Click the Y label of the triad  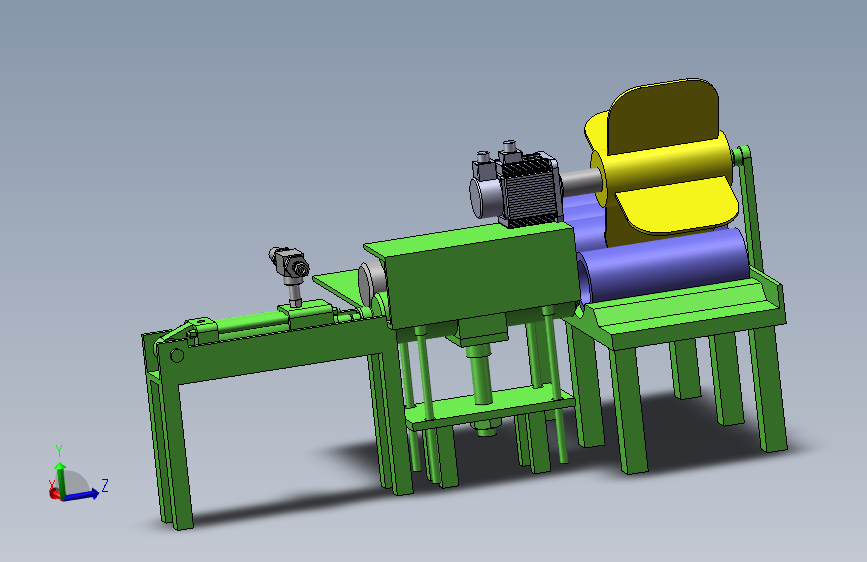tap(59, 451)
